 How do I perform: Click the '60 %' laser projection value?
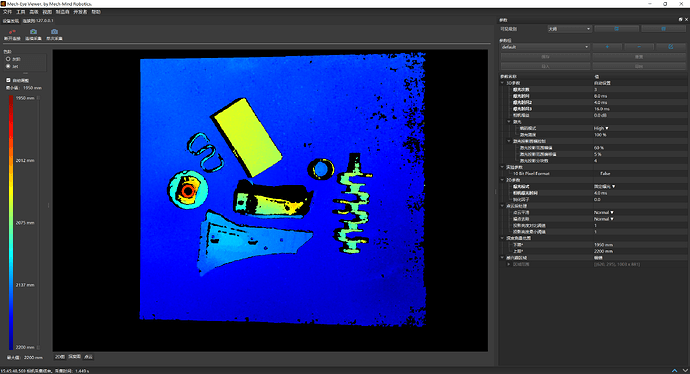(598, 148)
